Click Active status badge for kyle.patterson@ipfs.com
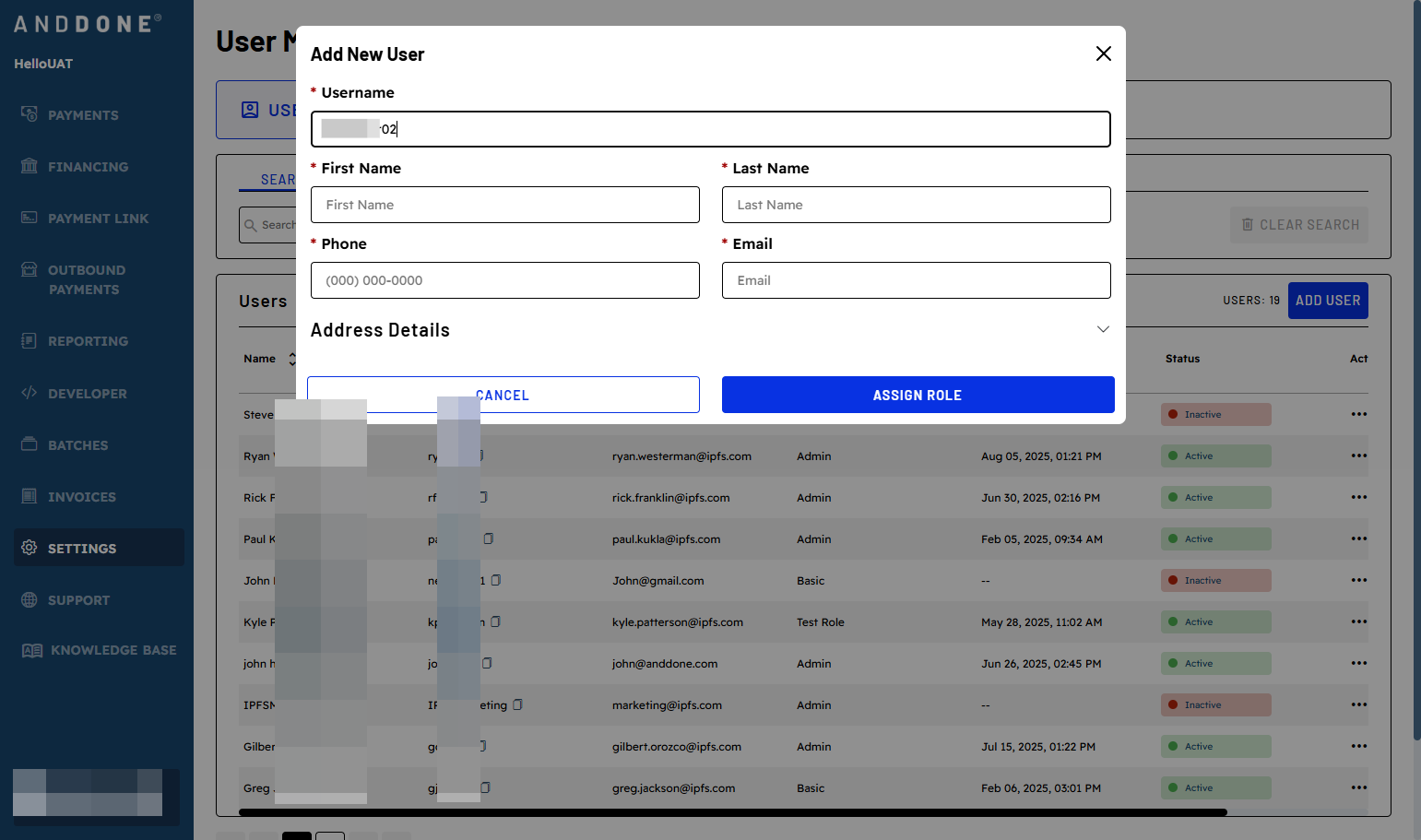1421x840 pixels. (x=1216, y=621)
